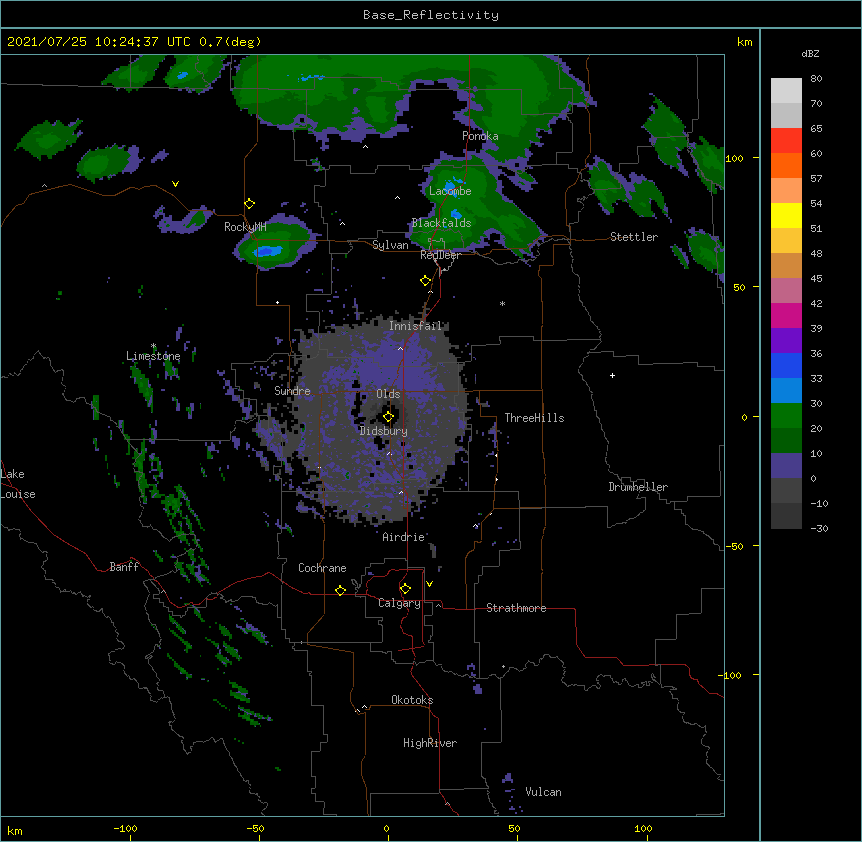Viewport: 862px width, 842px height.
Task: Select the yellow diamond marker above RockyMH
Action: pos(249,204)
